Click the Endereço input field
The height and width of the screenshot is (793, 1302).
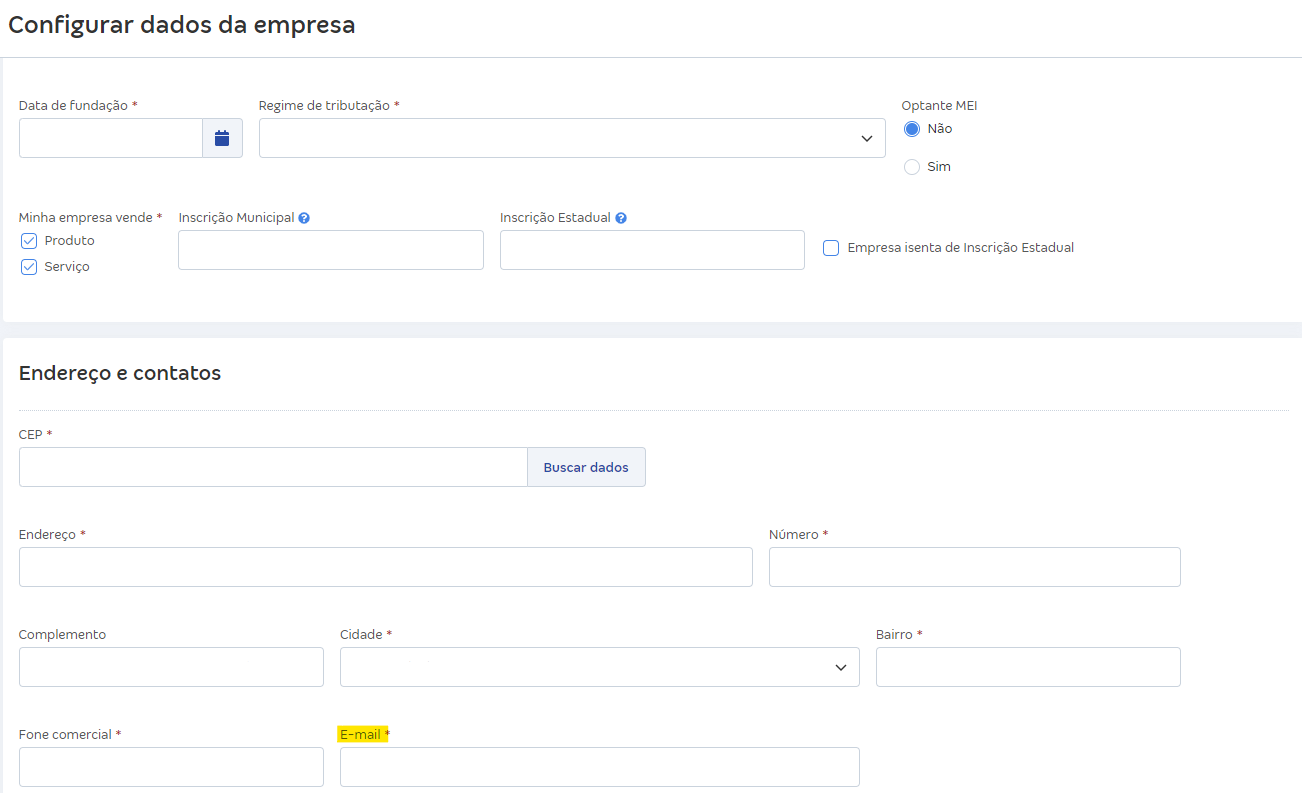(x=385, y=566)
